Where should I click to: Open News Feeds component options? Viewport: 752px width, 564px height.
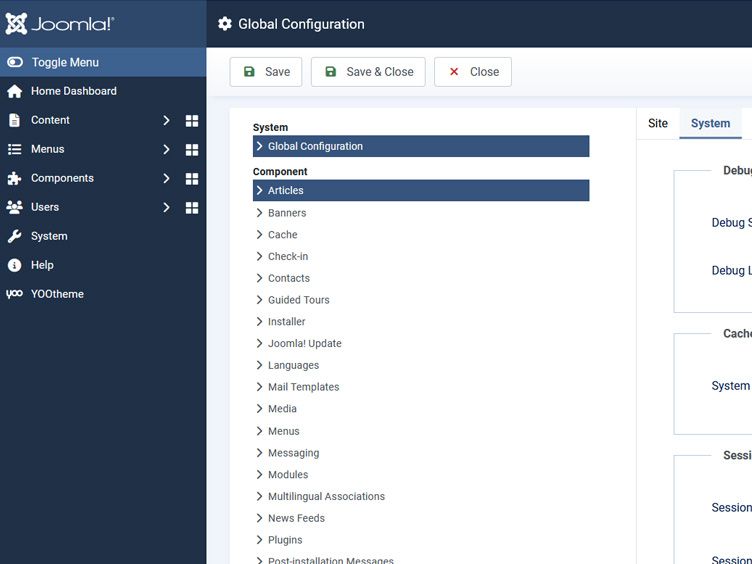tap(296, 518)
